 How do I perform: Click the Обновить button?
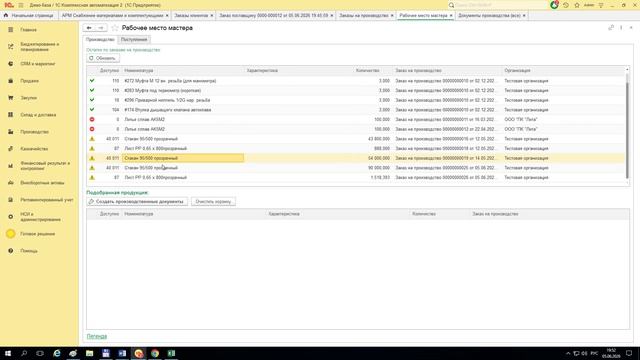point(103,58)
